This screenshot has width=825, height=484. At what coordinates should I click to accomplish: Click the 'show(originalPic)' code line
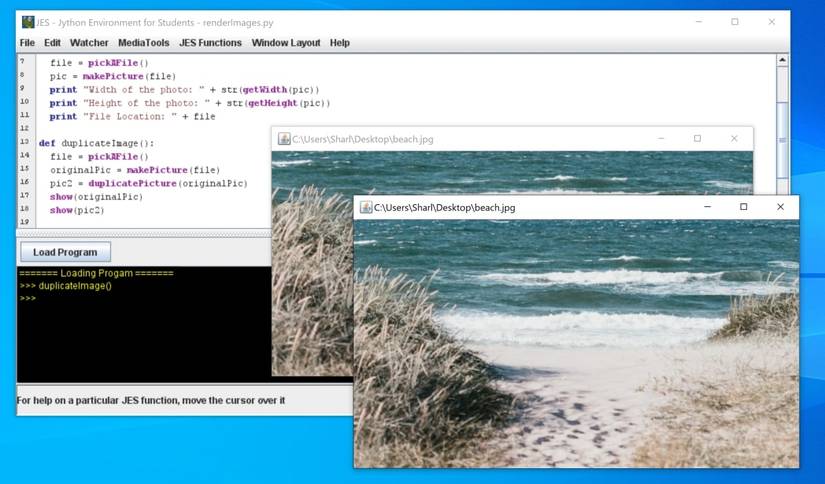(x=96, y=197)
